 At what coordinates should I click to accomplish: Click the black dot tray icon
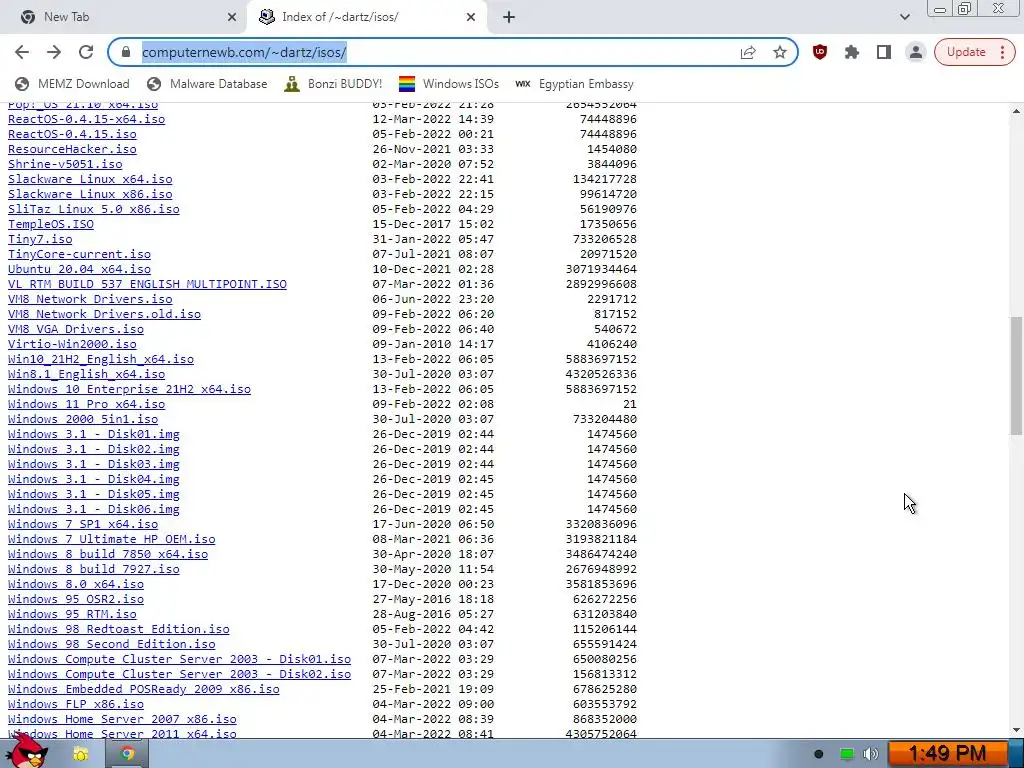pyautogui.click(x=819, y=754)
